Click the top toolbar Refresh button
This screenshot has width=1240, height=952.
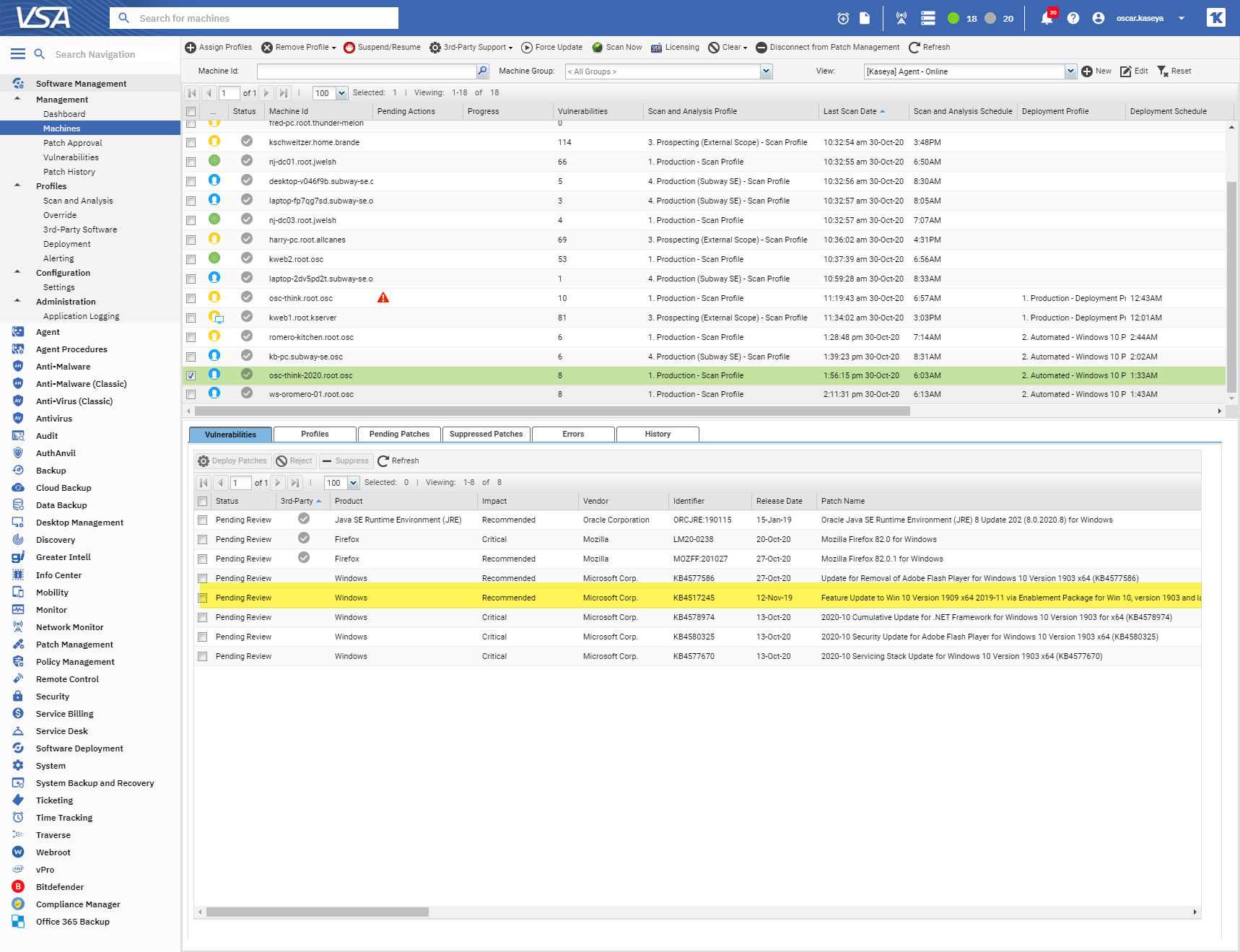[929, 48]
